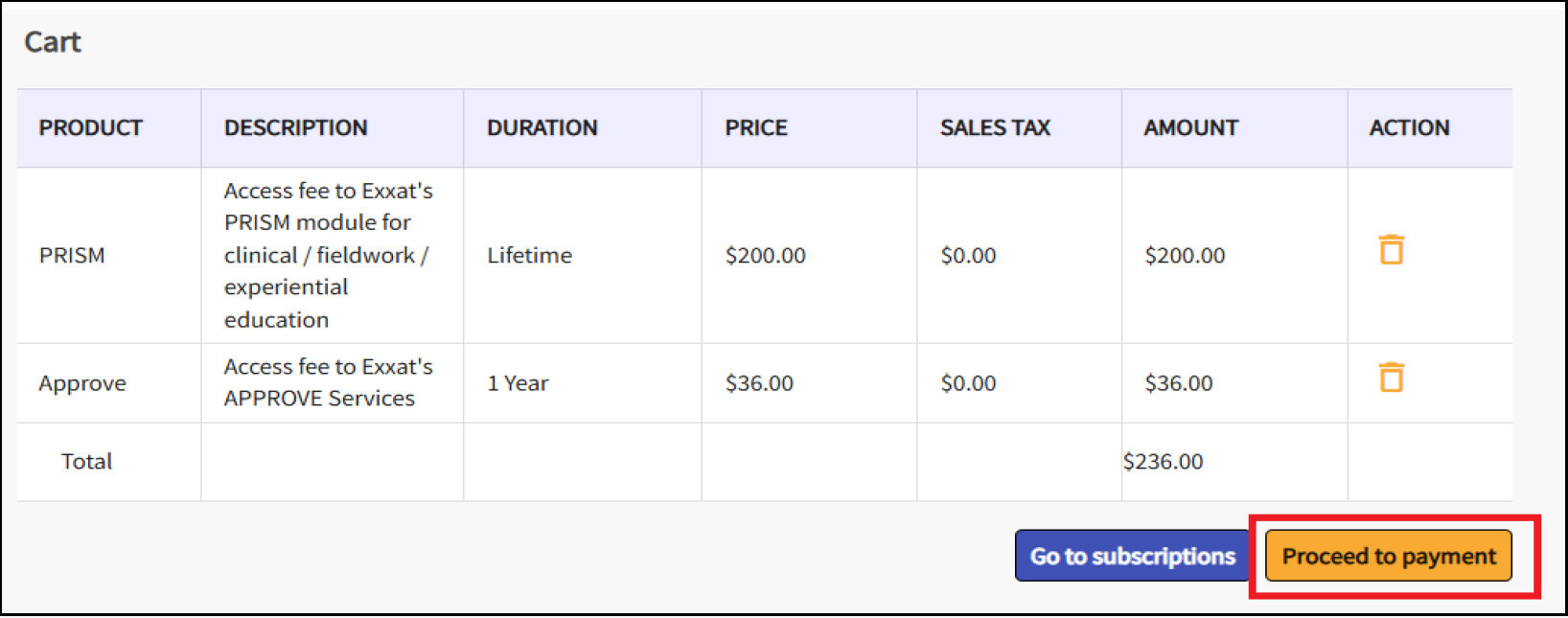Select the Lifetime duration cell
This screenshot has height=618, width=1568.
pos(529,256)
